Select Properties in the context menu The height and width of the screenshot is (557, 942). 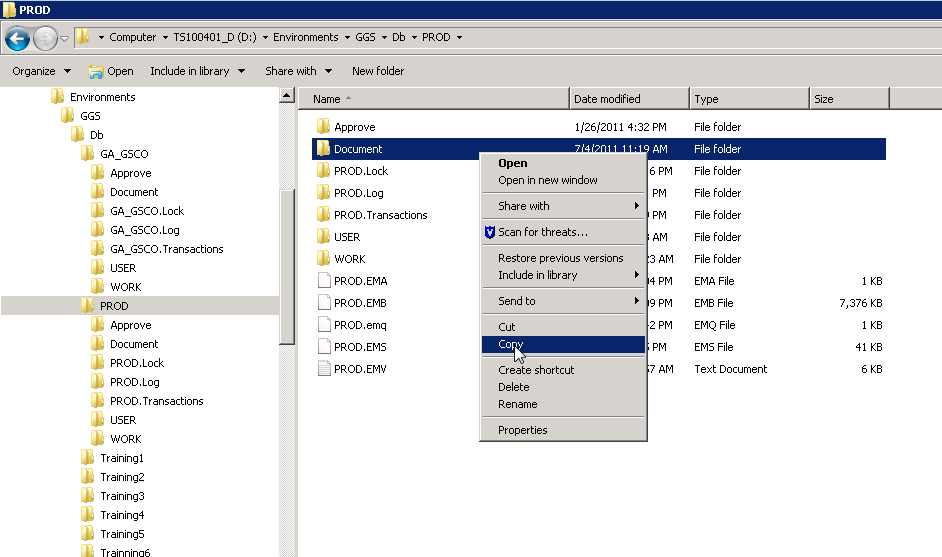523,430
